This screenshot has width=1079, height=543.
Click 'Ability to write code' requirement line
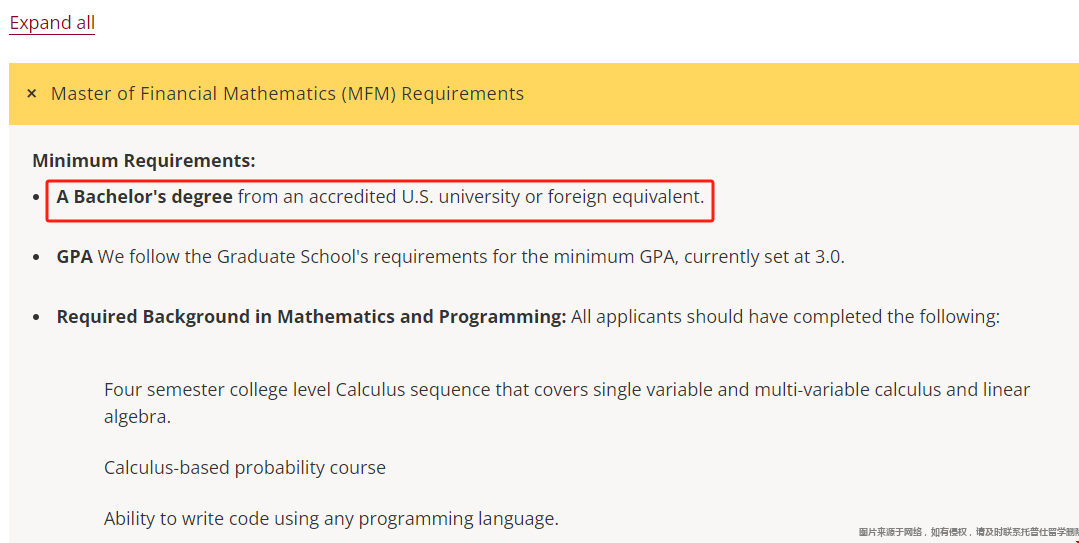(x=331, y=519)
